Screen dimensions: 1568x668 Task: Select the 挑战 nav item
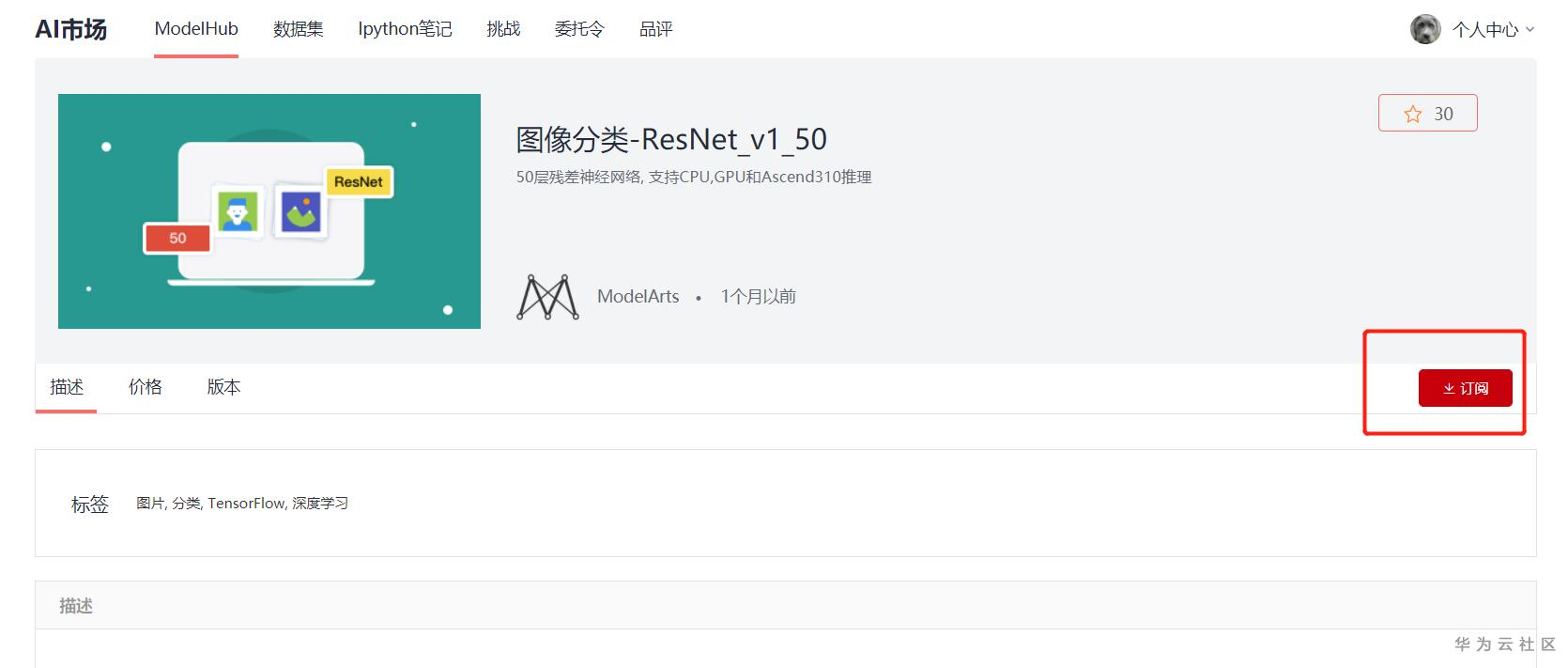(x=503, y=29)
